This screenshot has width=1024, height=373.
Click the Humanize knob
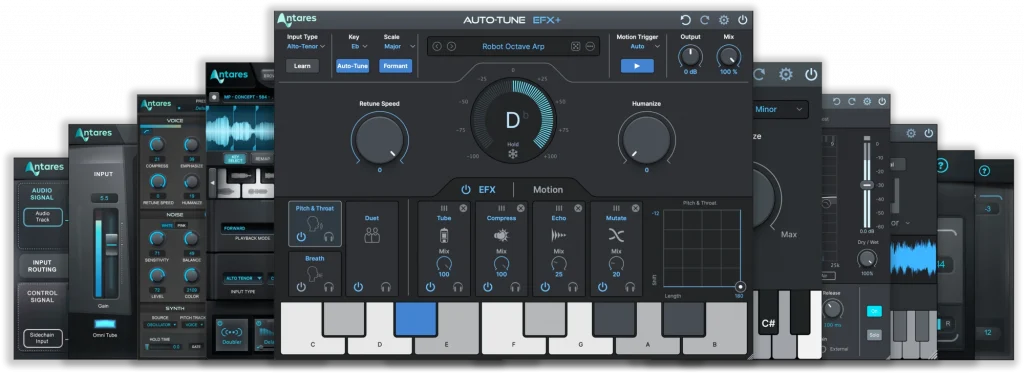click(x=647, y=139)
